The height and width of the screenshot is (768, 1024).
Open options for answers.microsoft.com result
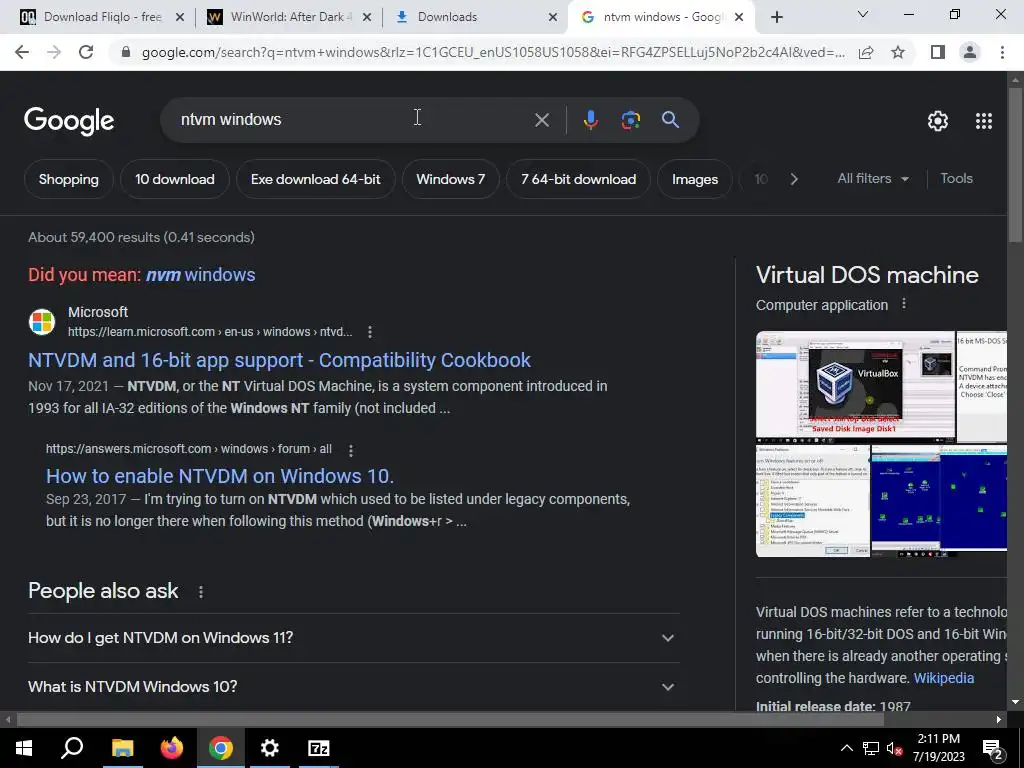(351, 450)
